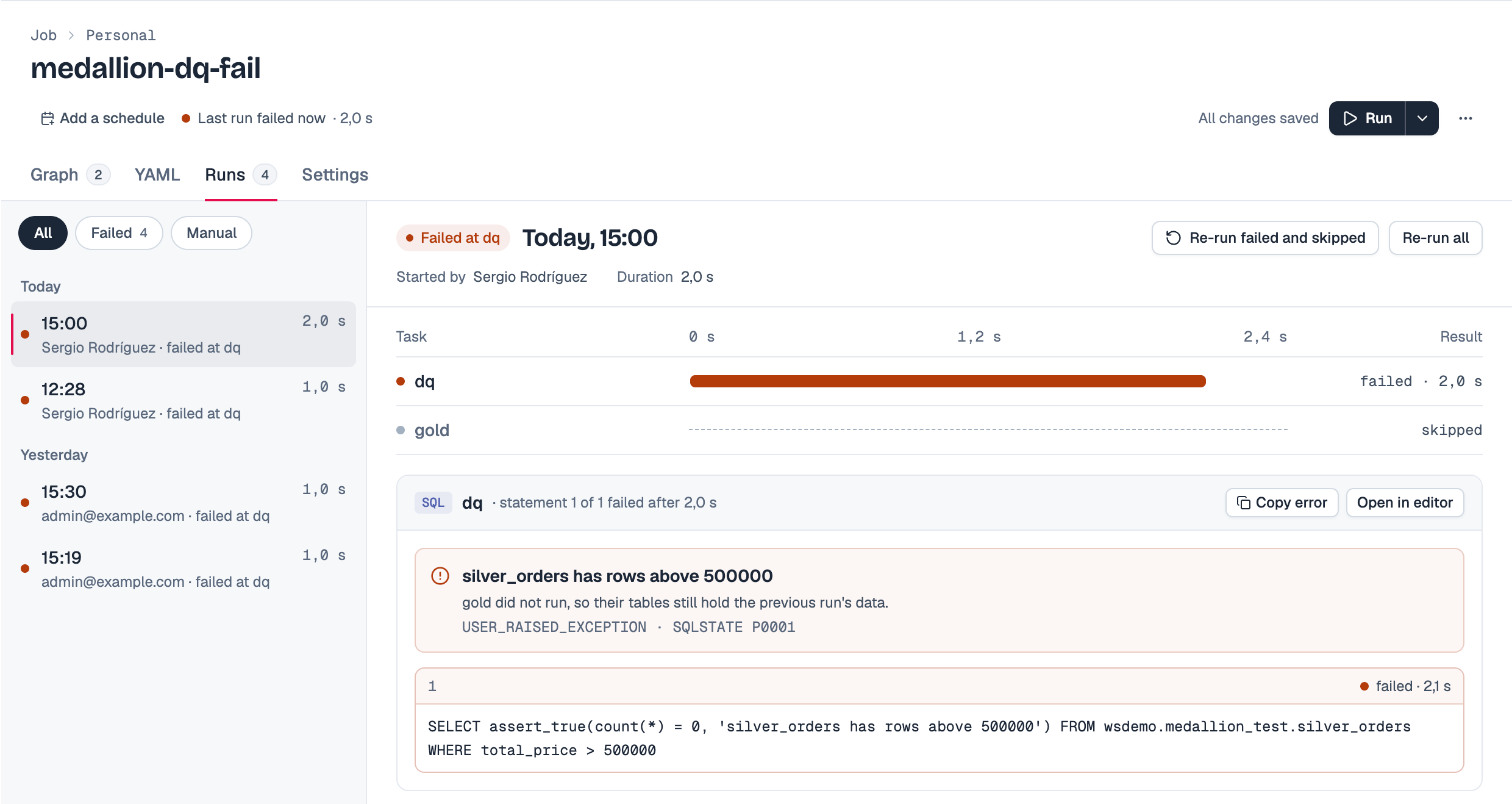The width and height of the screenshot is (1512, 804).
Task: Open yesterday's 15:30 run
Action: pyautogui.click(x=183, y=503)
